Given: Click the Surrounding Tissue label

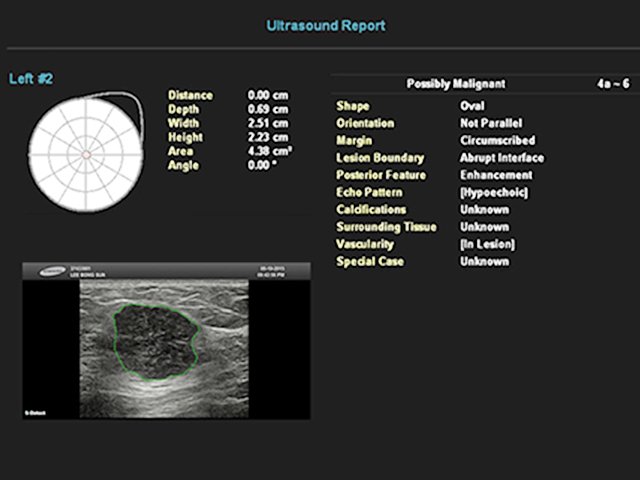Looking at the screenshot, I should (x=386, y=227).
